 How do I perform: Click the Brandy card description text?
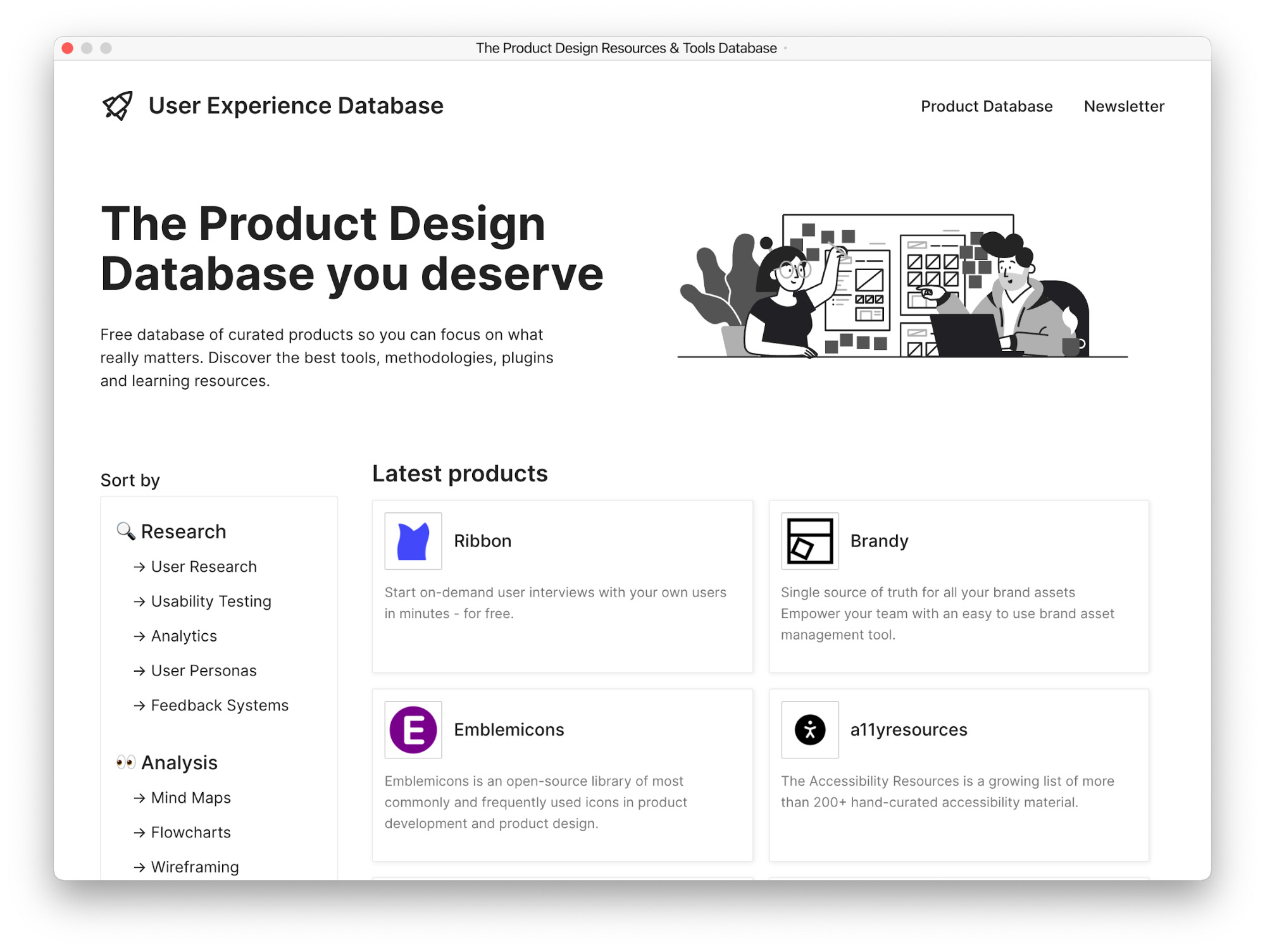(947, 613)
